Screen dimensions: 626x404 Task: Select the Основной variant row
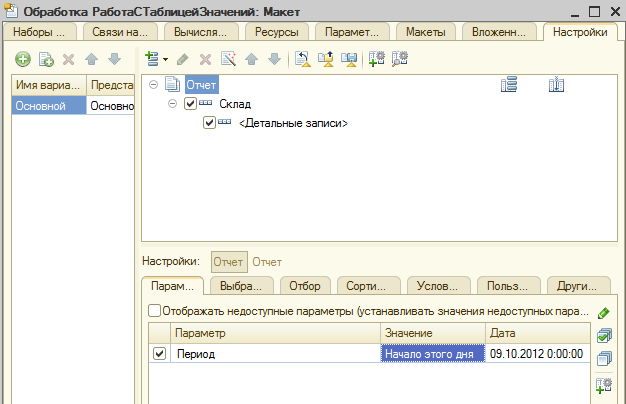click(49, 105)
